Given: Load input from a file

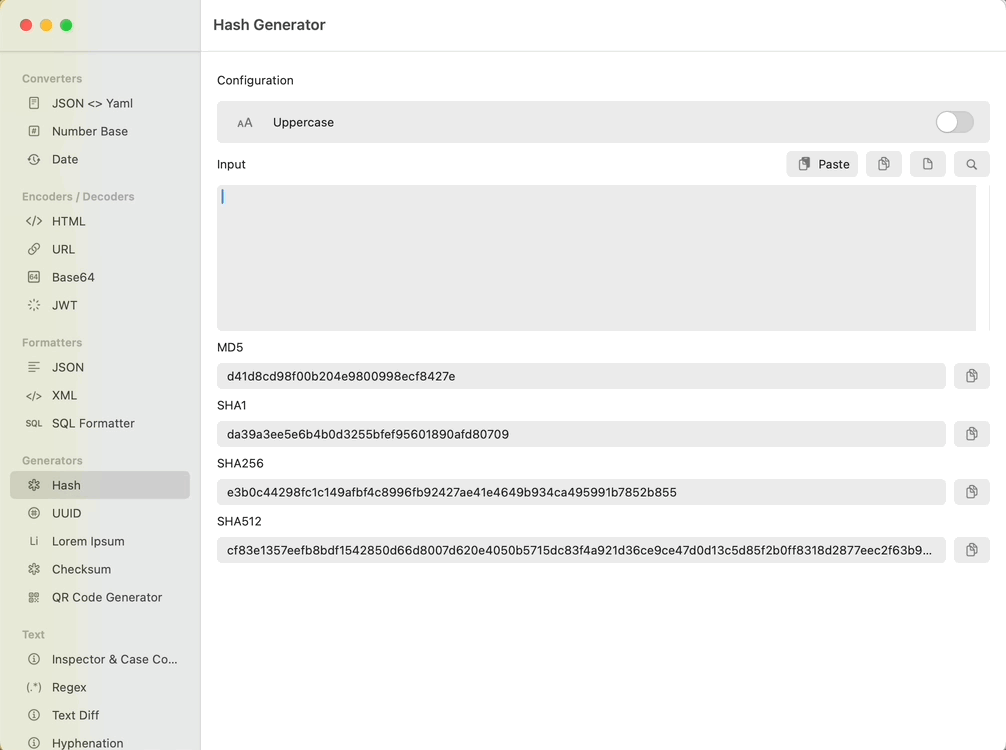Looking at the screenshot, I should (x=928, y=164).
